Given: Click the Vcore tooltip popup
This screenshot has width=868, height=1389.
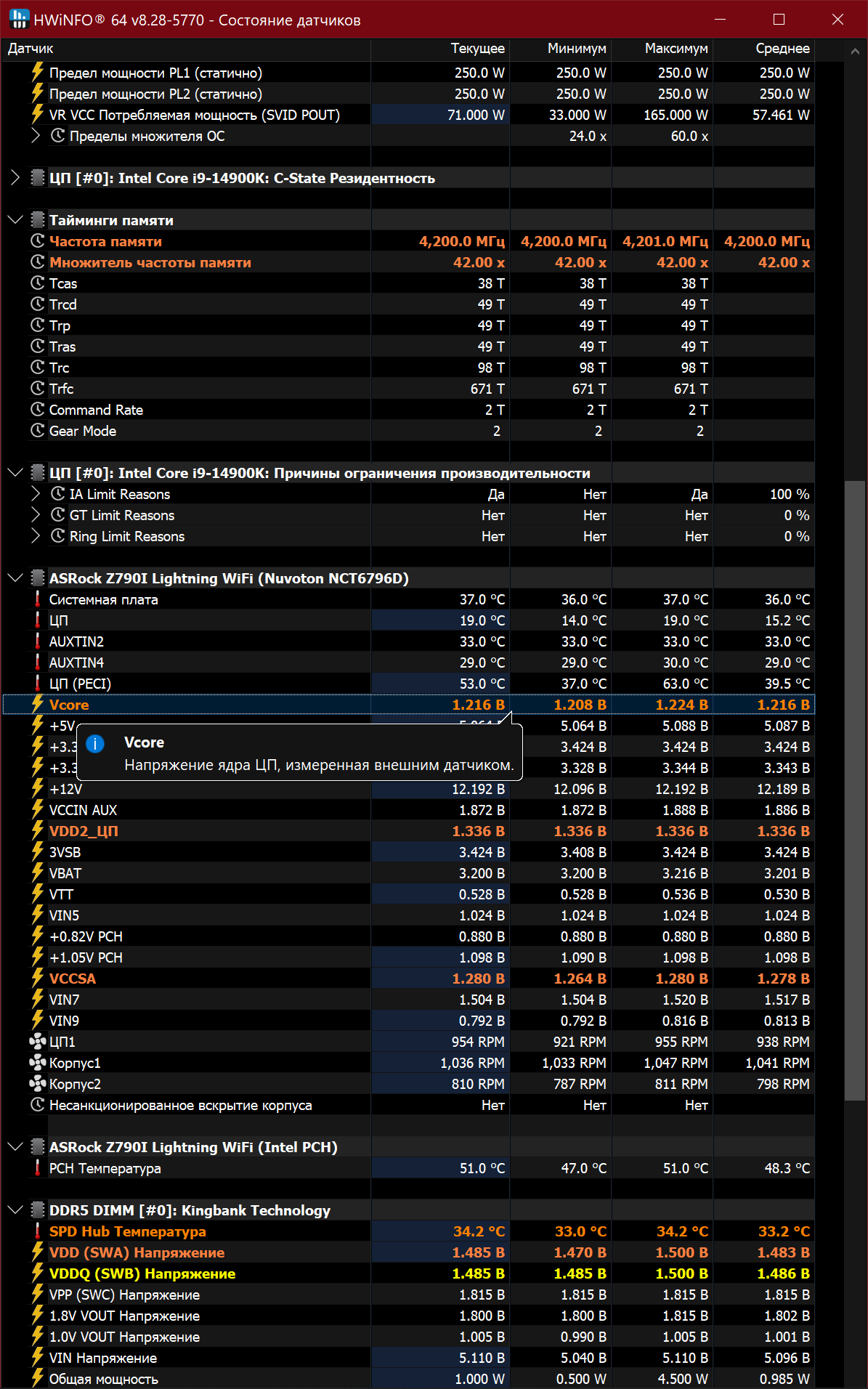Looking at the screenshot, I should click(299, 753).
